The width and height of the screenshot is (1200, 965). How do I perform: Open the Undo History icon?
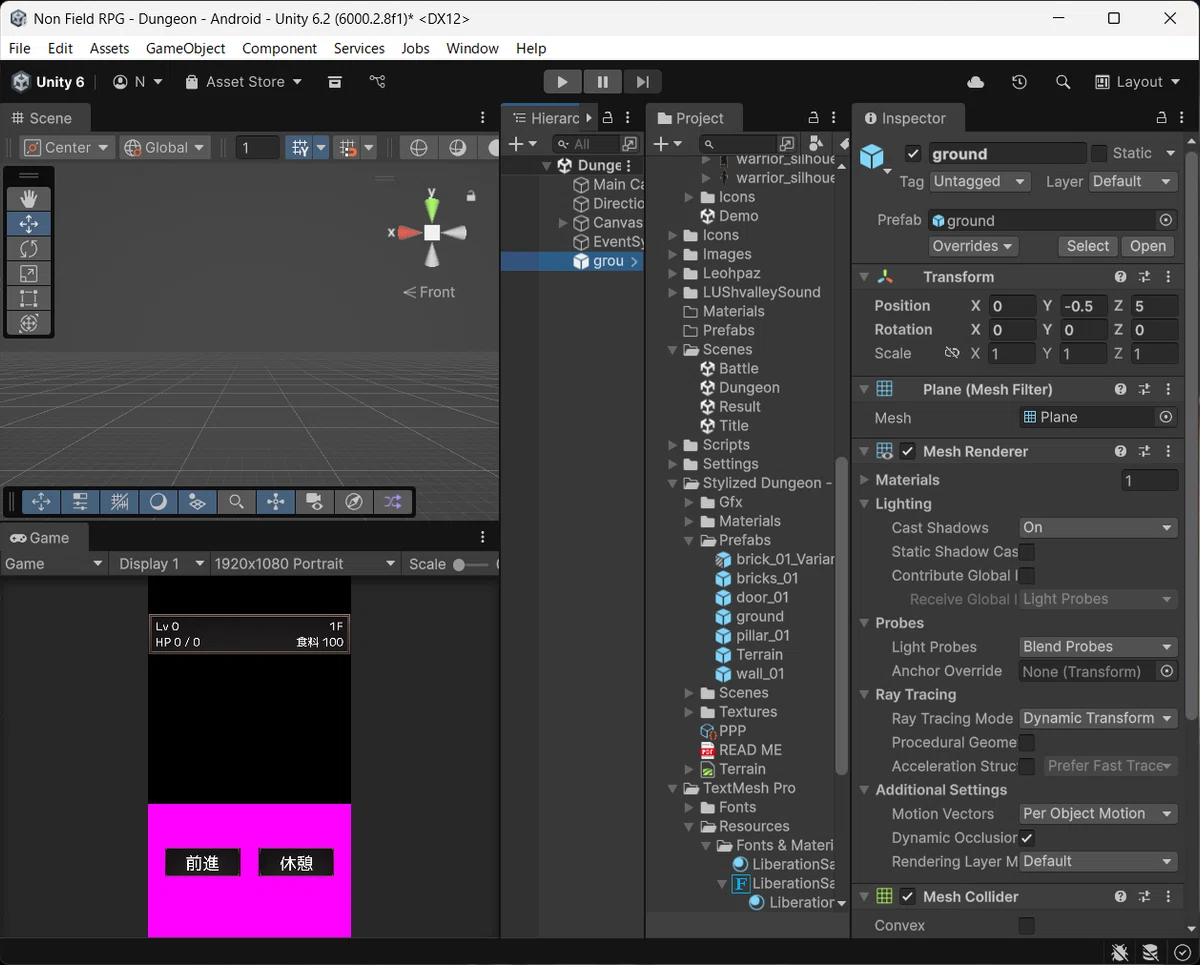1019,82
